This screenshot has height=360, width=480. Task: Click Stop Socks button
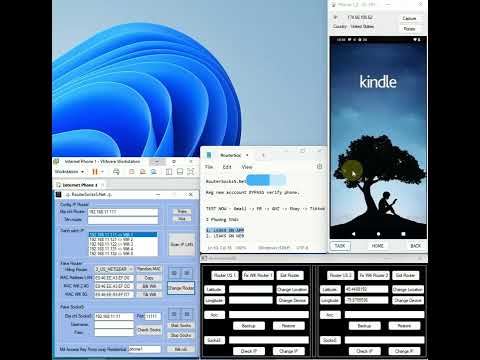(181, 335)
